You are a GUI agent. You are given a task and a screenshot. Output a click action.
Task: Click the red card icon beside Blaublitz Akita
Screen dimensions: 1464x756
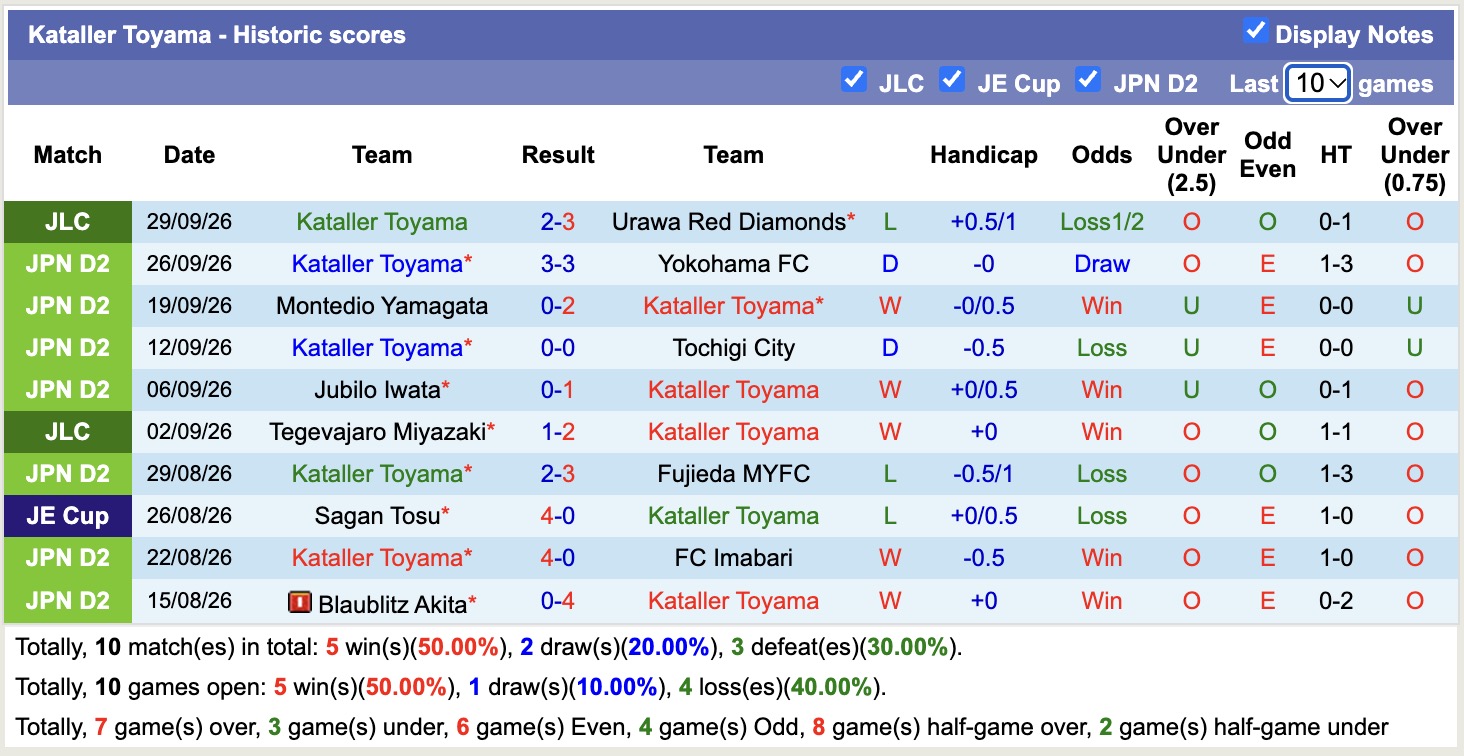coord(300,603)
